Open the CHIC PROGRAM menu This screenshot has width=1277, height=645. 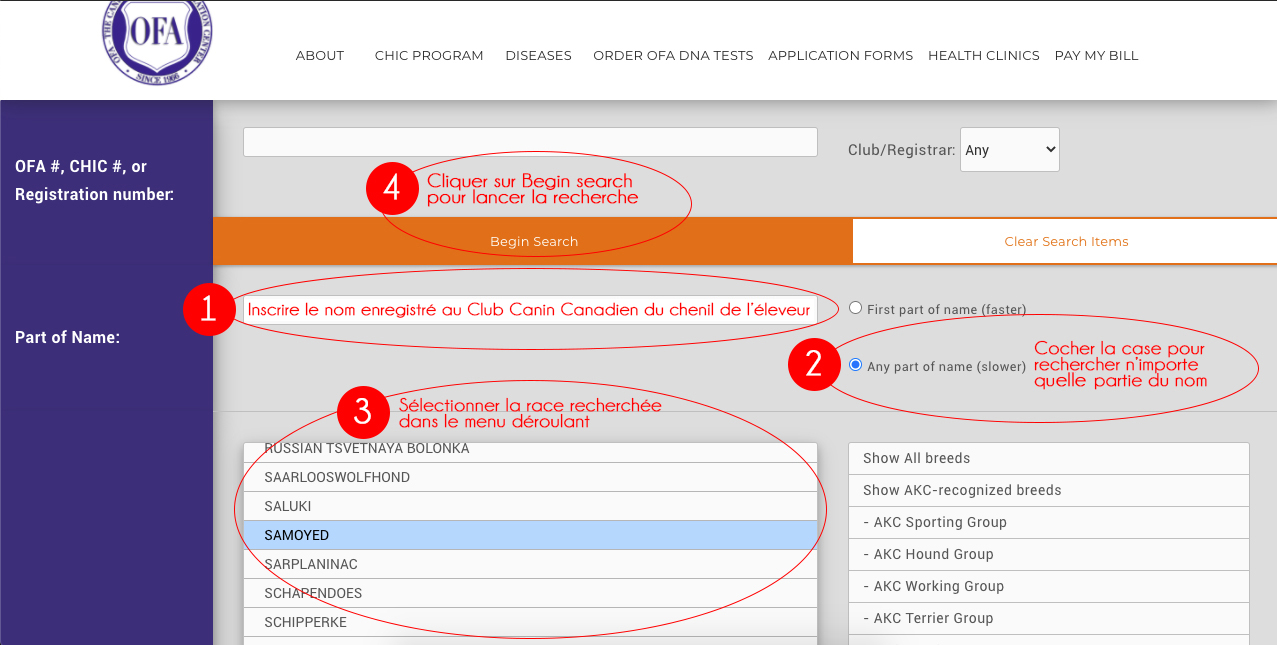pyautogui.click(x=429, y=56)
